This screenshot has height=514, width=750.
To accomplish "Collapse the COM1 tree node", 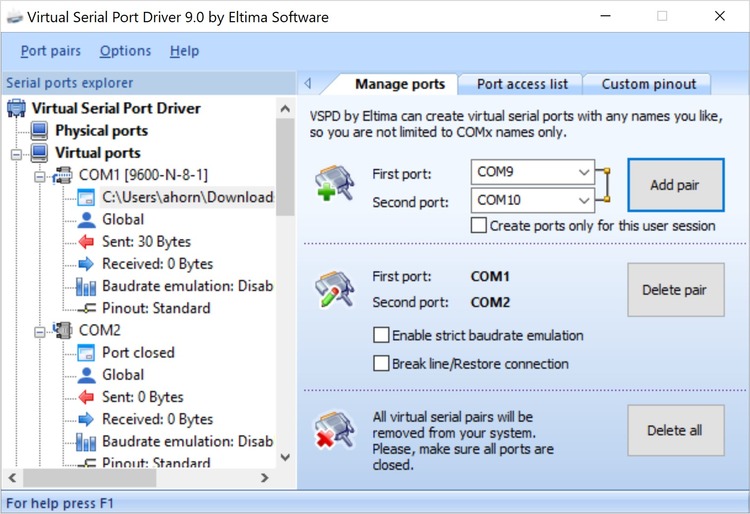I will tap(40, 176).
